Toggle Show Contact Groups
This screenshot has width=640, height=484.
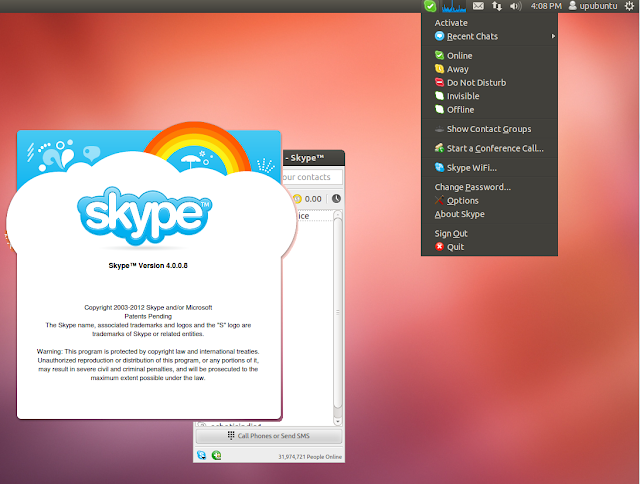(x=489, y=129)
